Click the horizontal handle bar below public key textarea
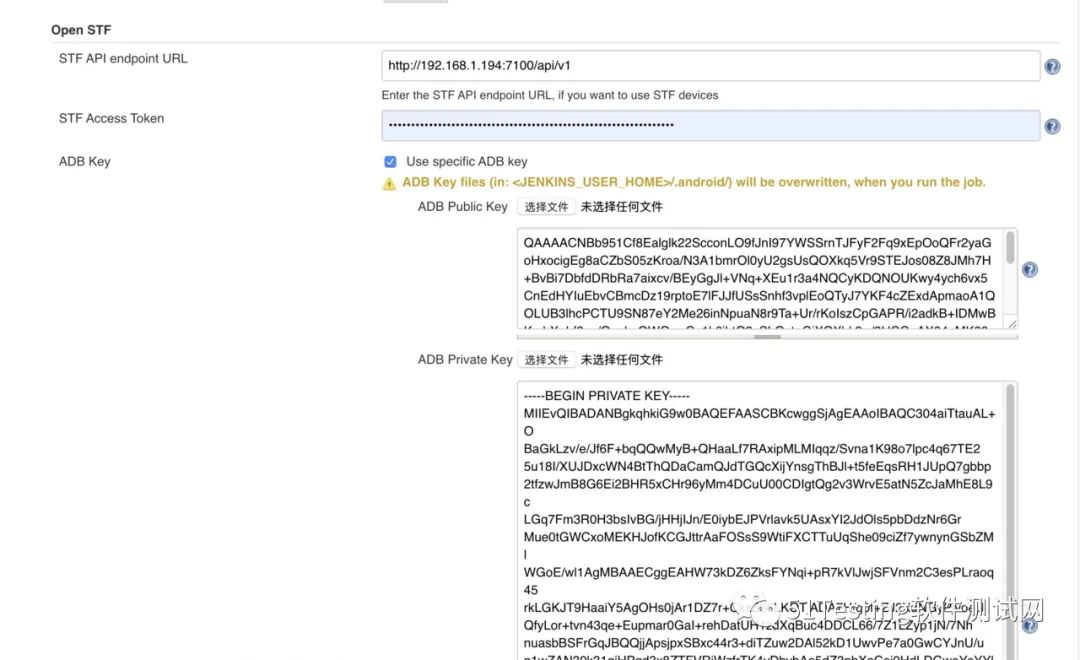This screenshot has height=660, width=1080. pyautogui.click(x=767, y=337)
